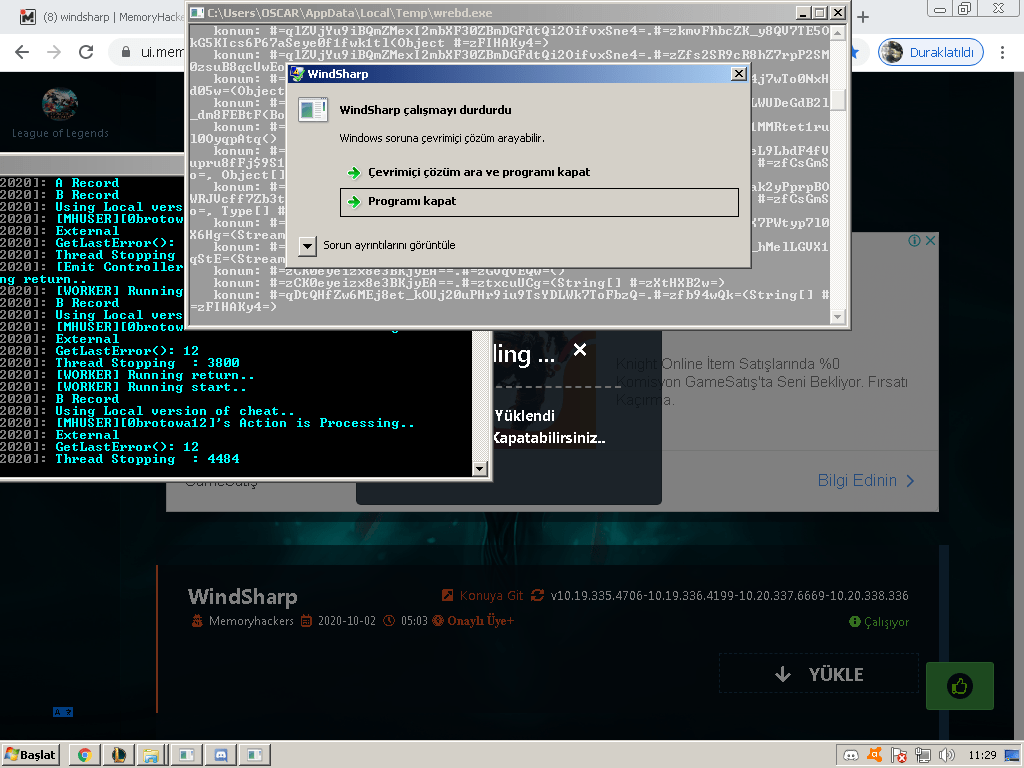Click the calendar icon beside 2020-10-02

(x=306, y=621)
